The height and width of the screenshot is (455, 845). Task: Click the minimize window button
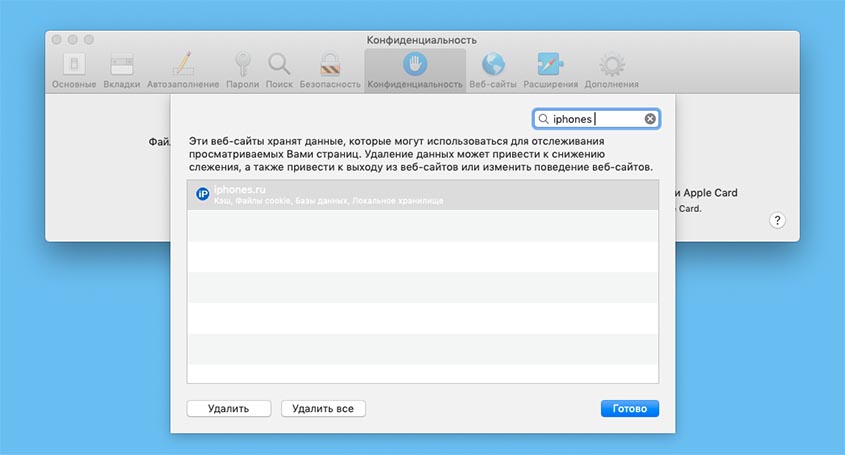tap(73, 39)
